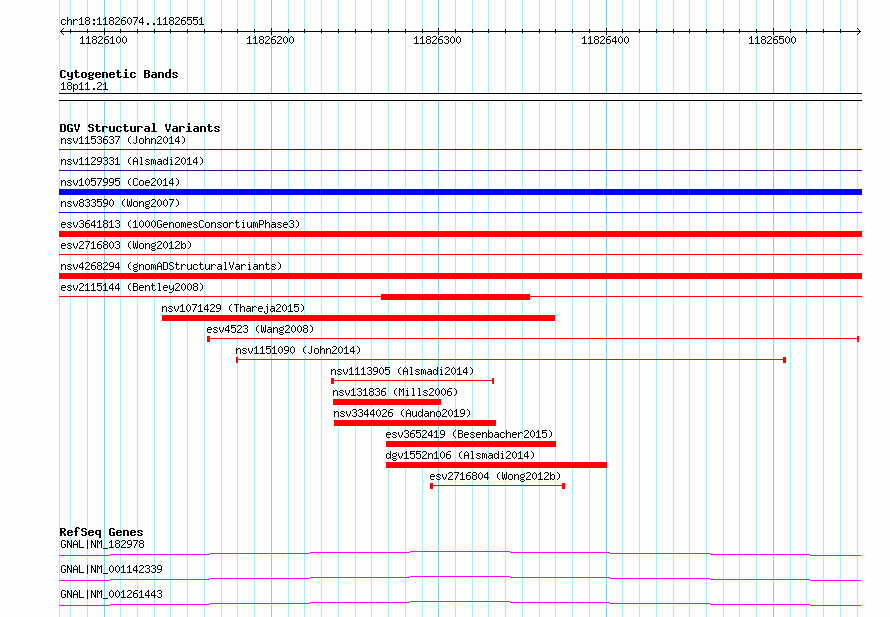Click the nsv1151090 (John2014) label
Viewport: 890px width, 617px height.
(x=298, y=350)
